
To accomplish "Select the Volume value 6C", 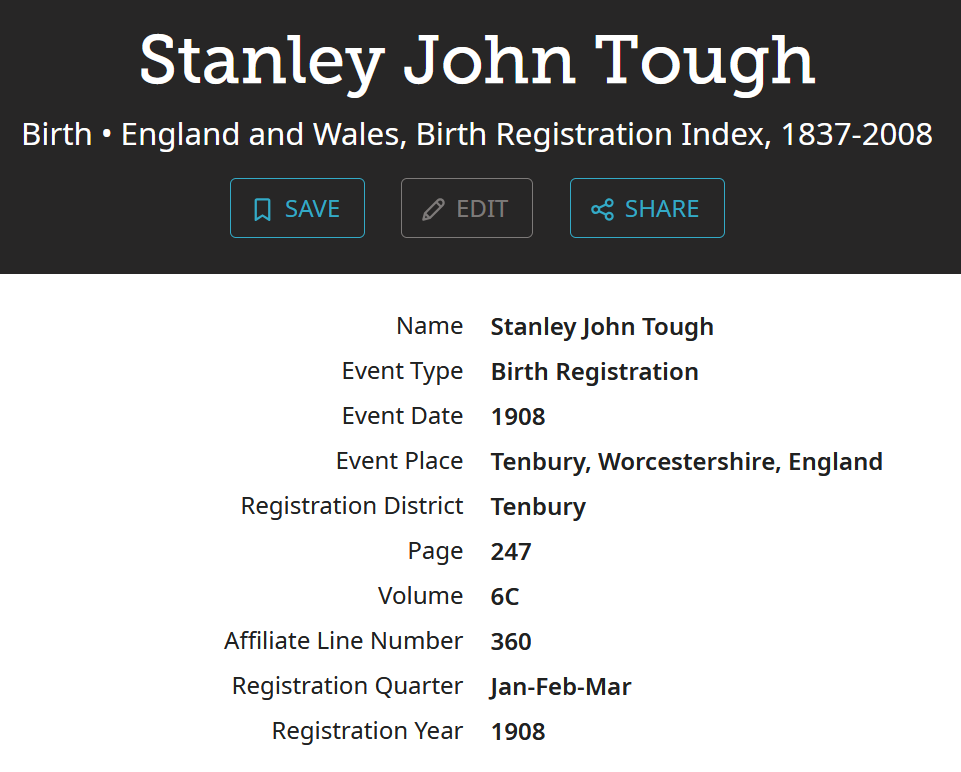I will (x=505, y=597).
